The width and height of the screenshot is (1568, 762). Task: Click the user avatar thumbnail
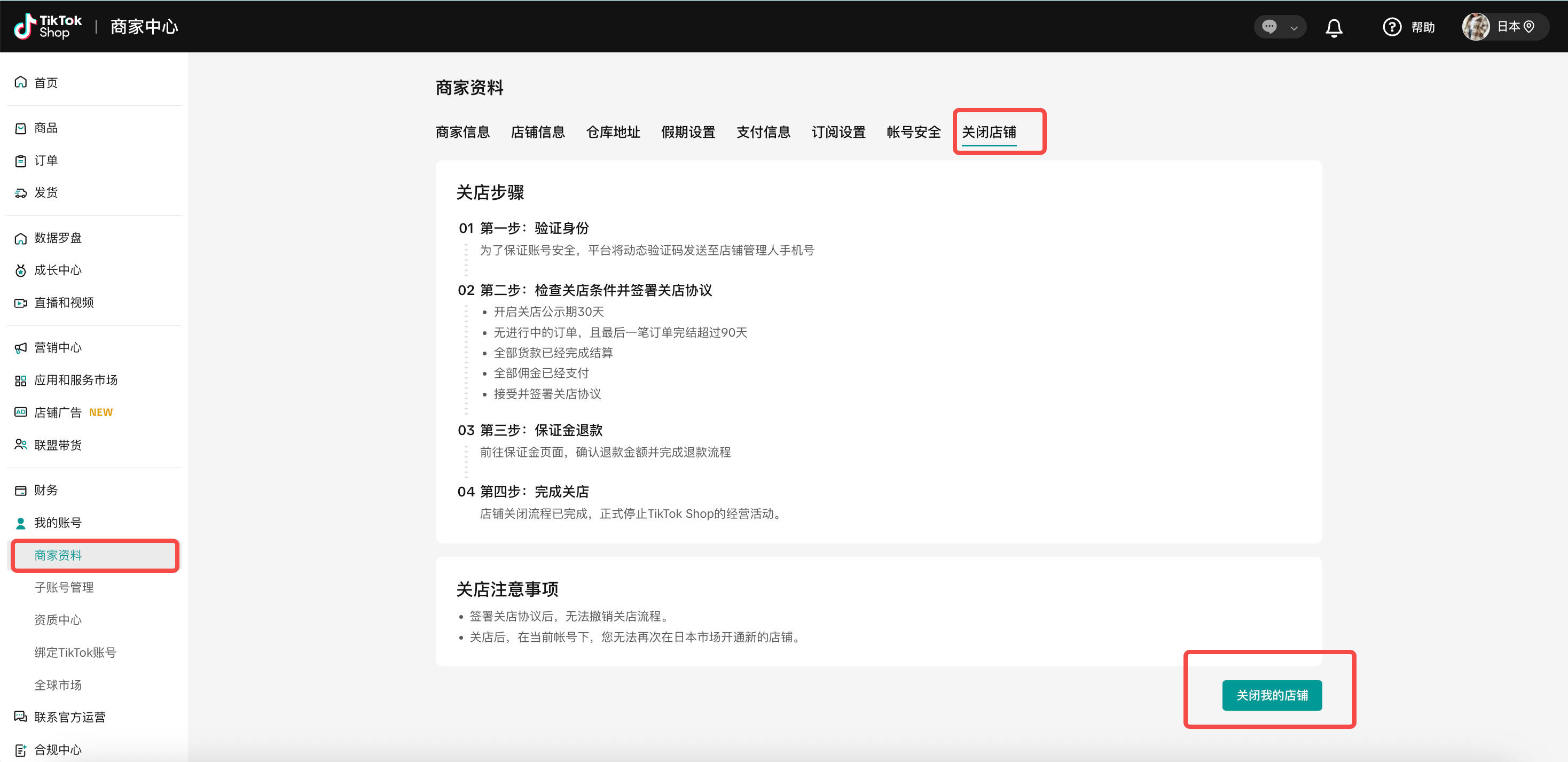point(1476,27)
